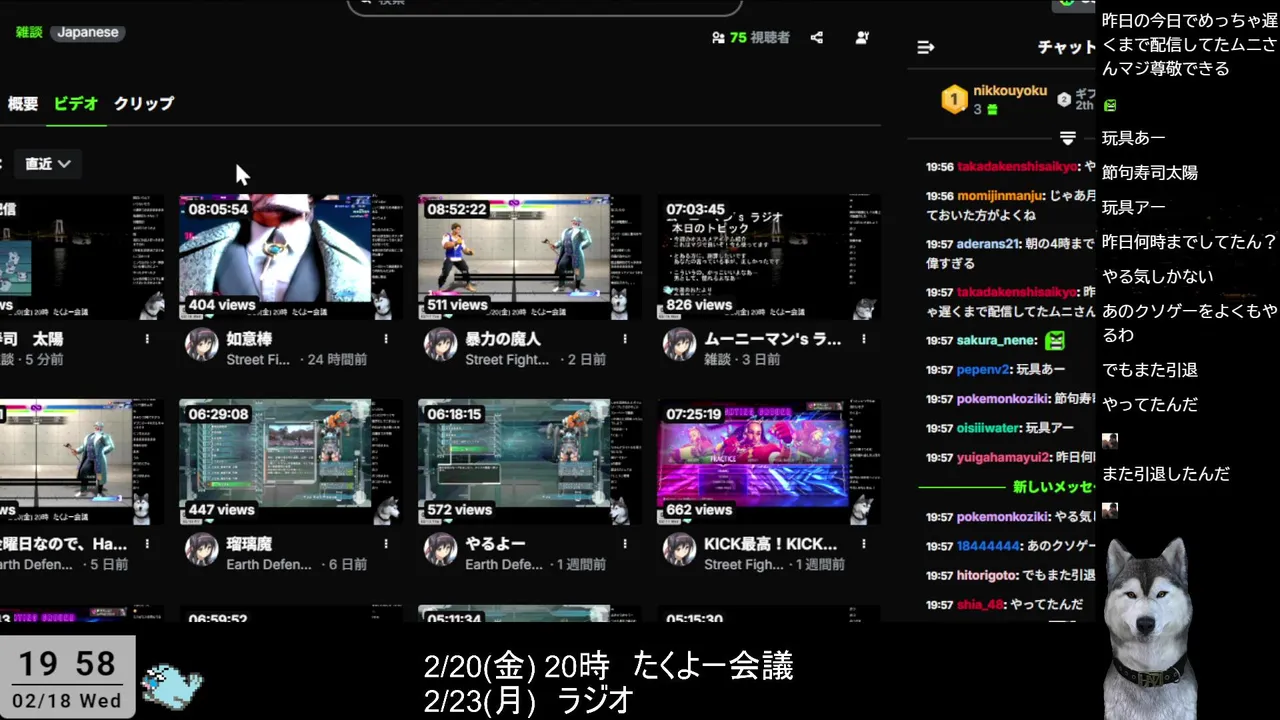This screenshot has width=1280, height=720.
Task: Click chat username oisiiiwater
Action: tap(988, 428)
